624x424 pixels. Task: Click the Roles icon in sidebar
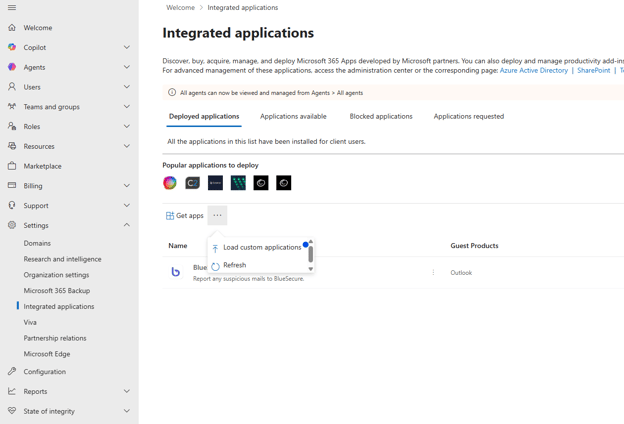(12, 126)
